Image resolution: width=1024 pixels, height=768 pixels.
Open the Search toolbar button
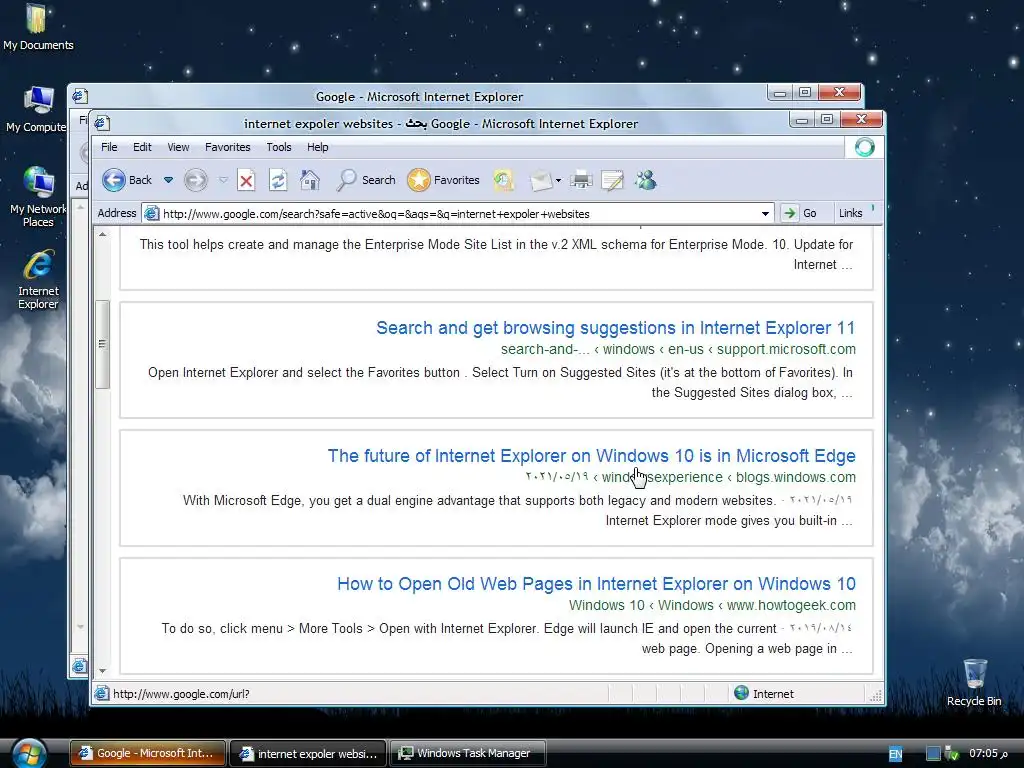pos(365,180)
